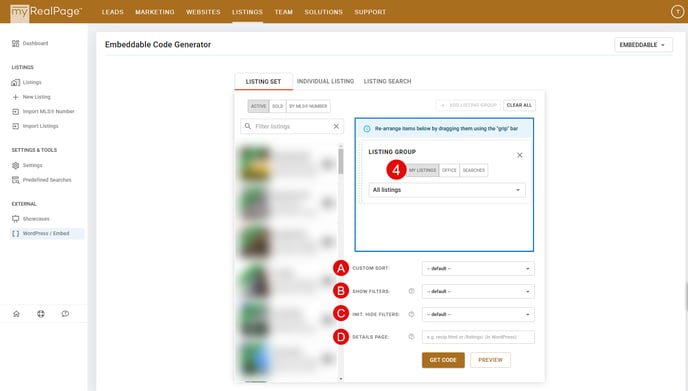The width and height of the screenshot is (688, 391).
Task: Click the Listings house icon
Action: coord(15,83)
